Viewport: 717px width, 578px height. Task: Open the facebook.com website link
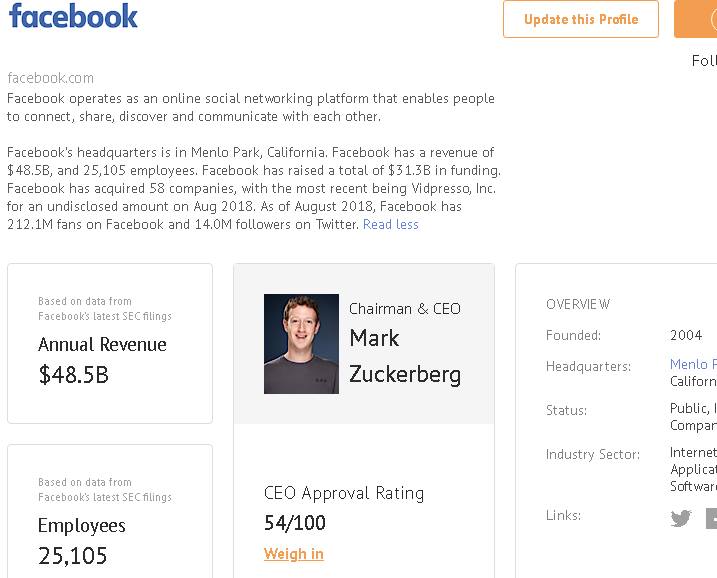(50, 78)
